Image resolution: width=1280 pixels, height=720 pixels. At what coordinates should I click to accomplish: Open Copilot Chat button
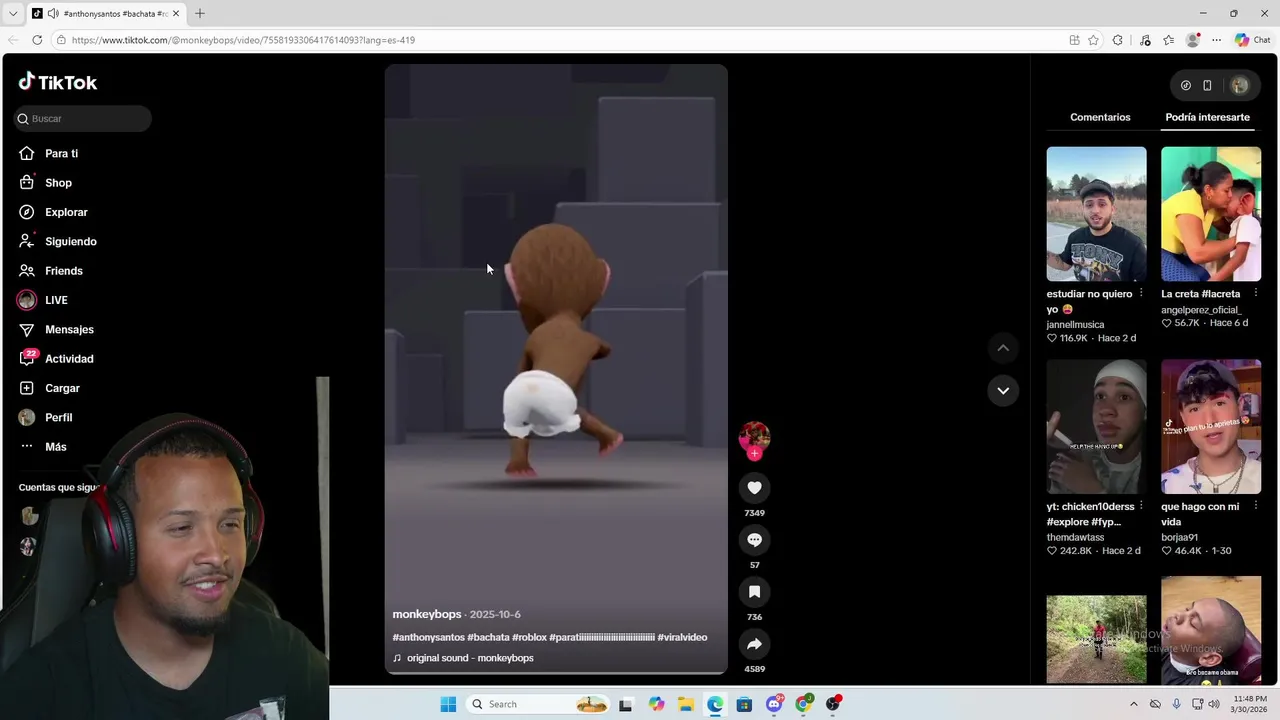[x=1252, y=40]
